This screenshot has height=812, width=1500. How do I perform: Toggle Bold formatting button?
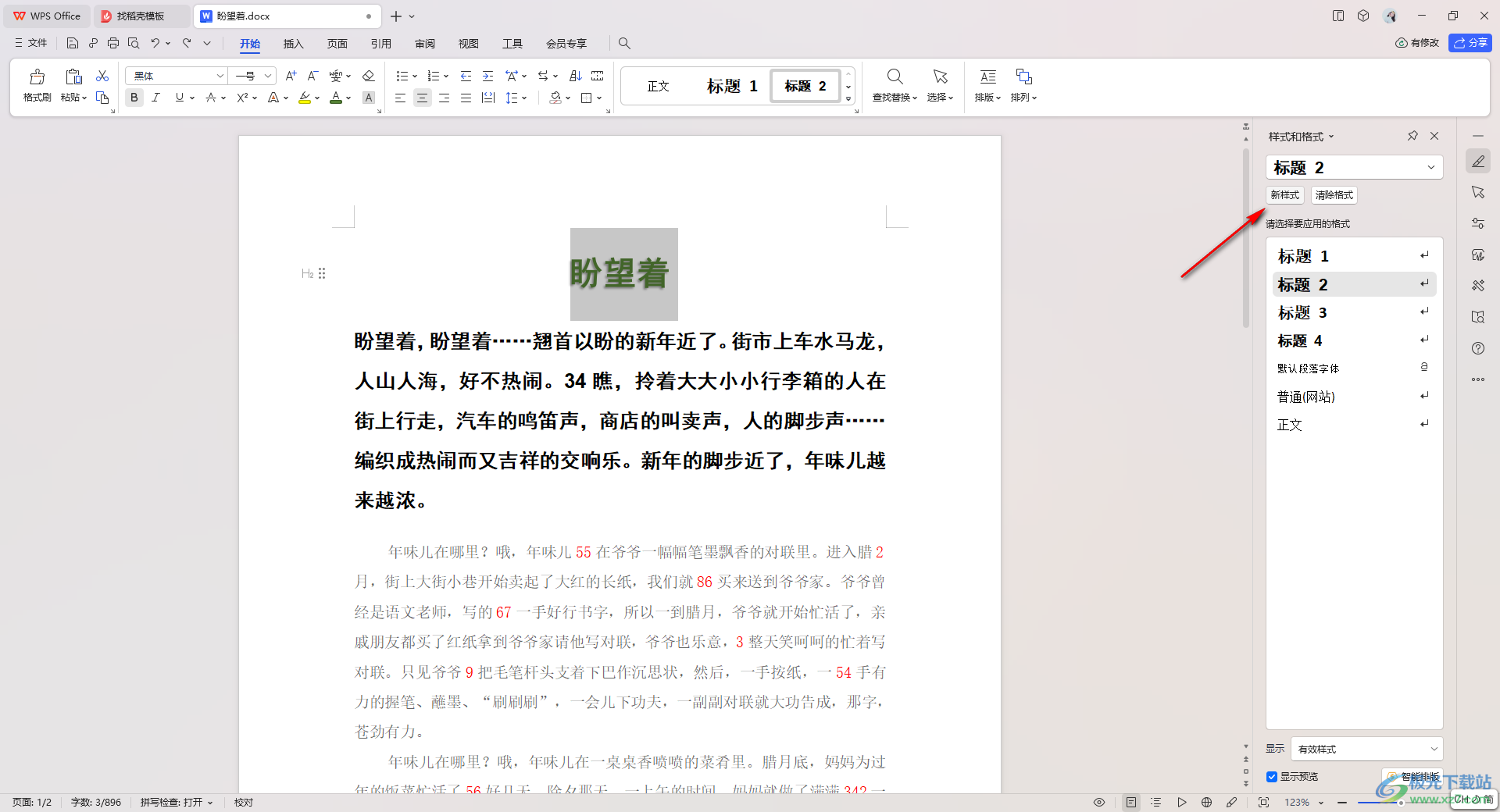[x=134, y=98]
